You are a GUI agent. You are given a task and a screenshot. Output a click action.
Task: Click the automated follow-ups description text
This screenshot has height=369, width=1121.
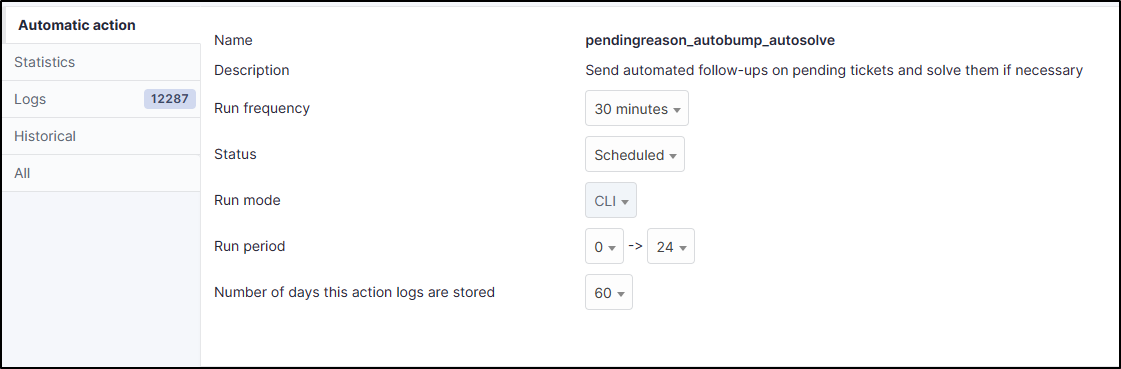[834, 70]
